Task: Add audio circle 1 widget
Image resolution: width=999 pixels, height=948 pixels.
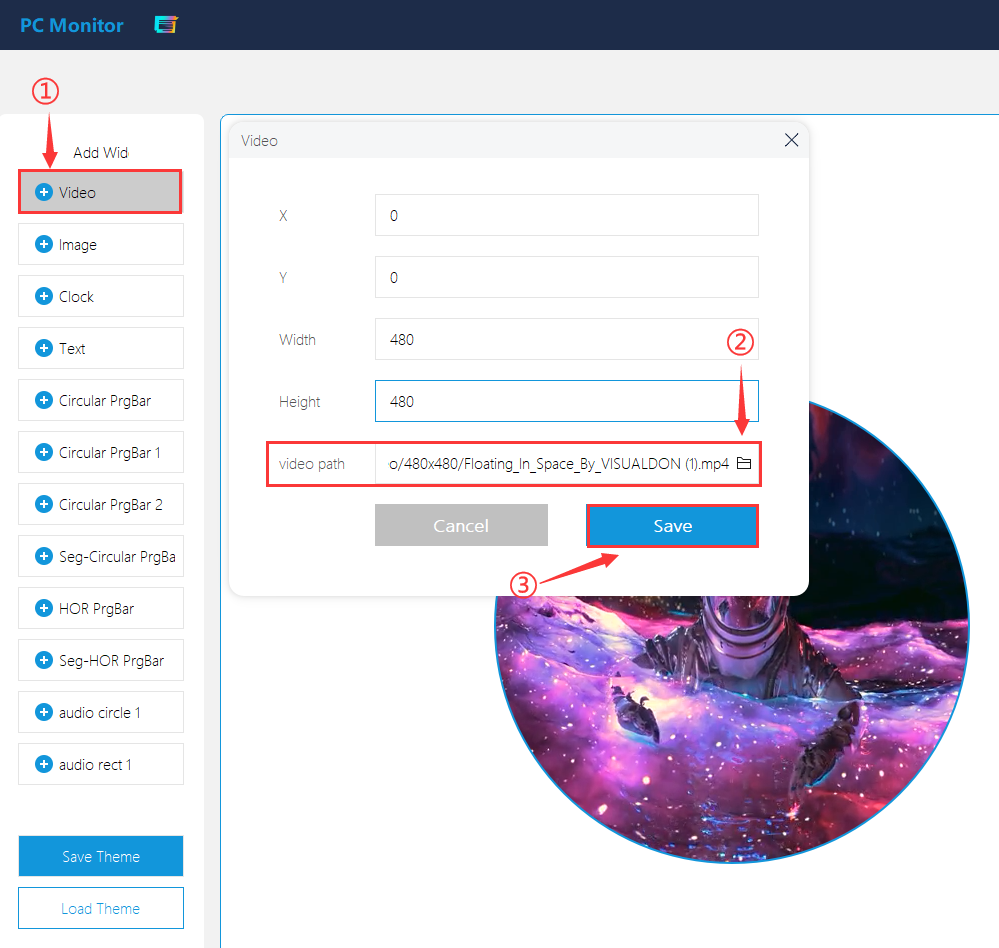Action: click(101, 712)
